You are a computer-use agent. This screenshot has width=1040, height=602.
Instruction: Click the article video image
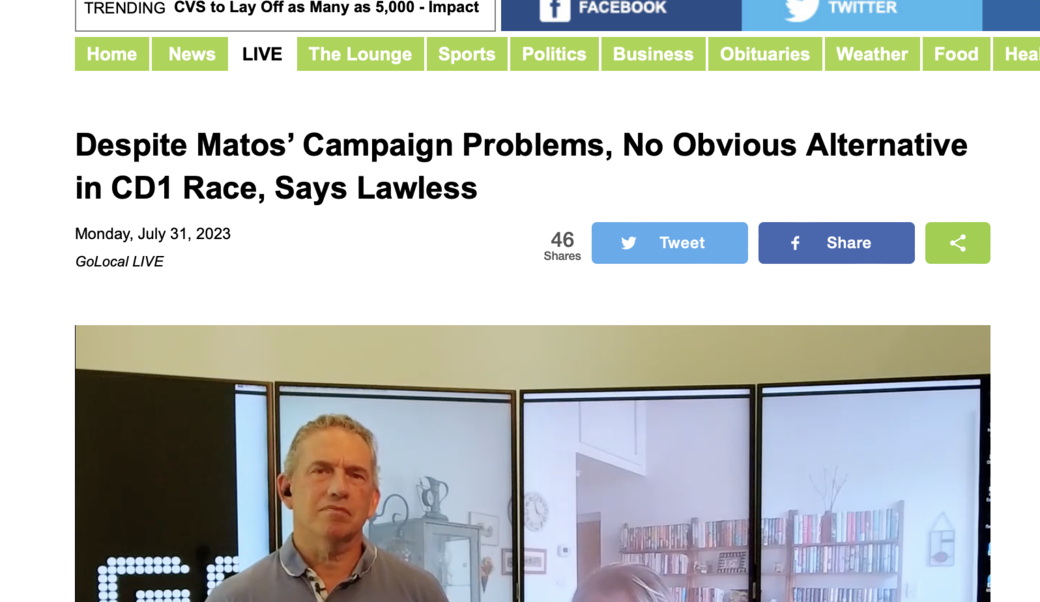(x=532, y=463)
